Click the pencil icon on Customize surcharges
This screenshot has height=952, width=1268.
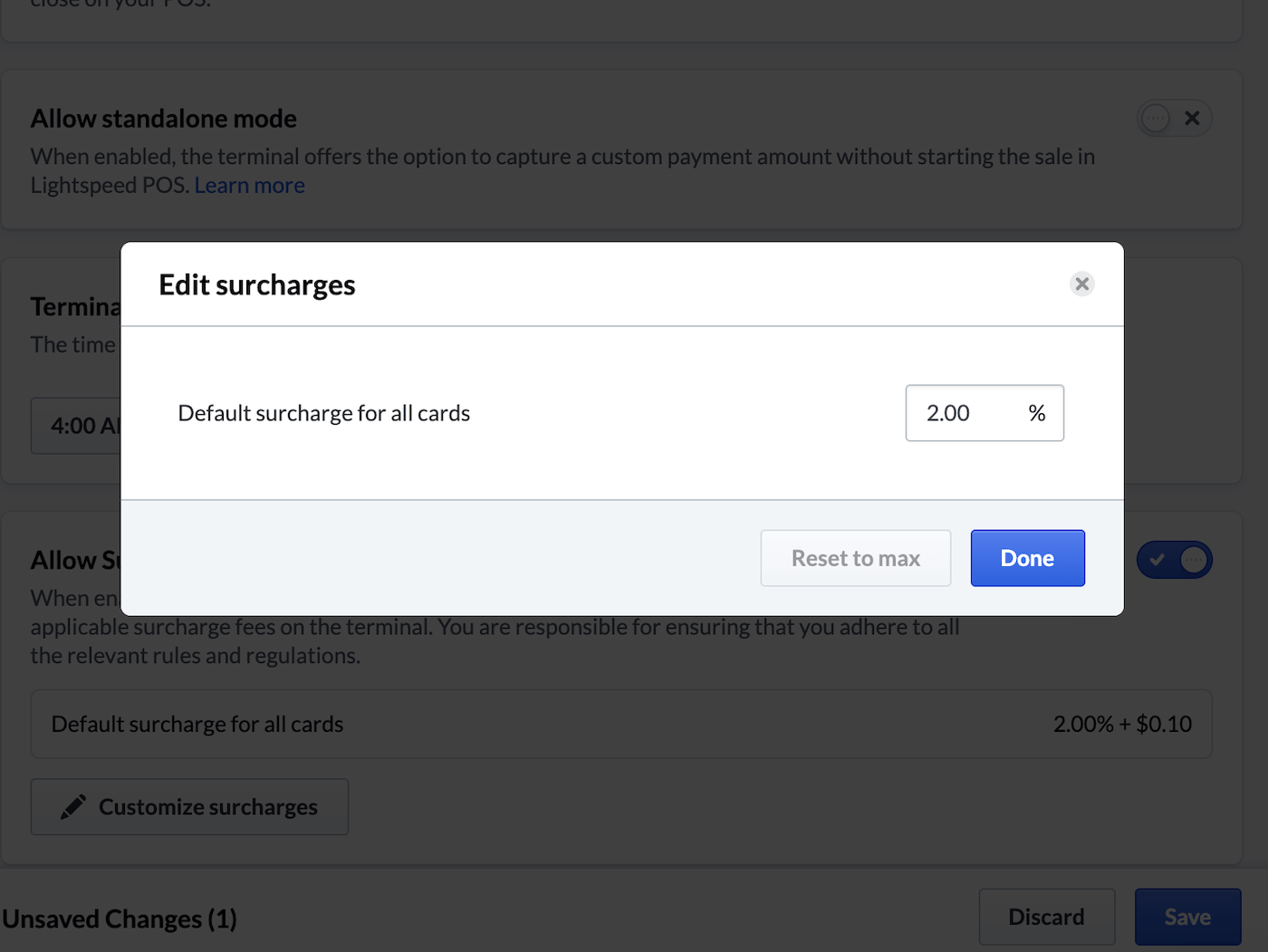(73, 807)
